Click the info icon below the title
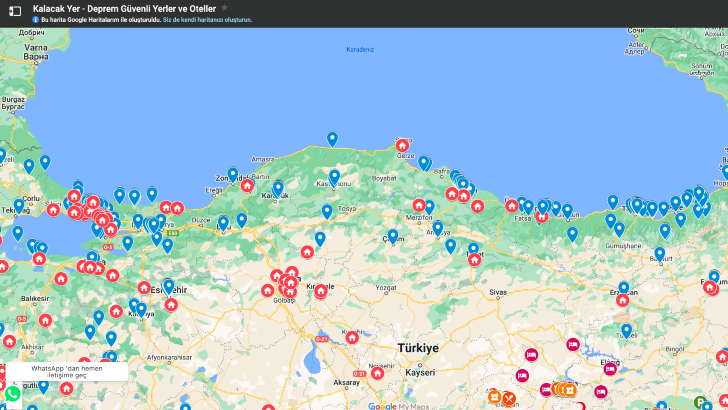This screenshot has height=410, width=728. 36,20
